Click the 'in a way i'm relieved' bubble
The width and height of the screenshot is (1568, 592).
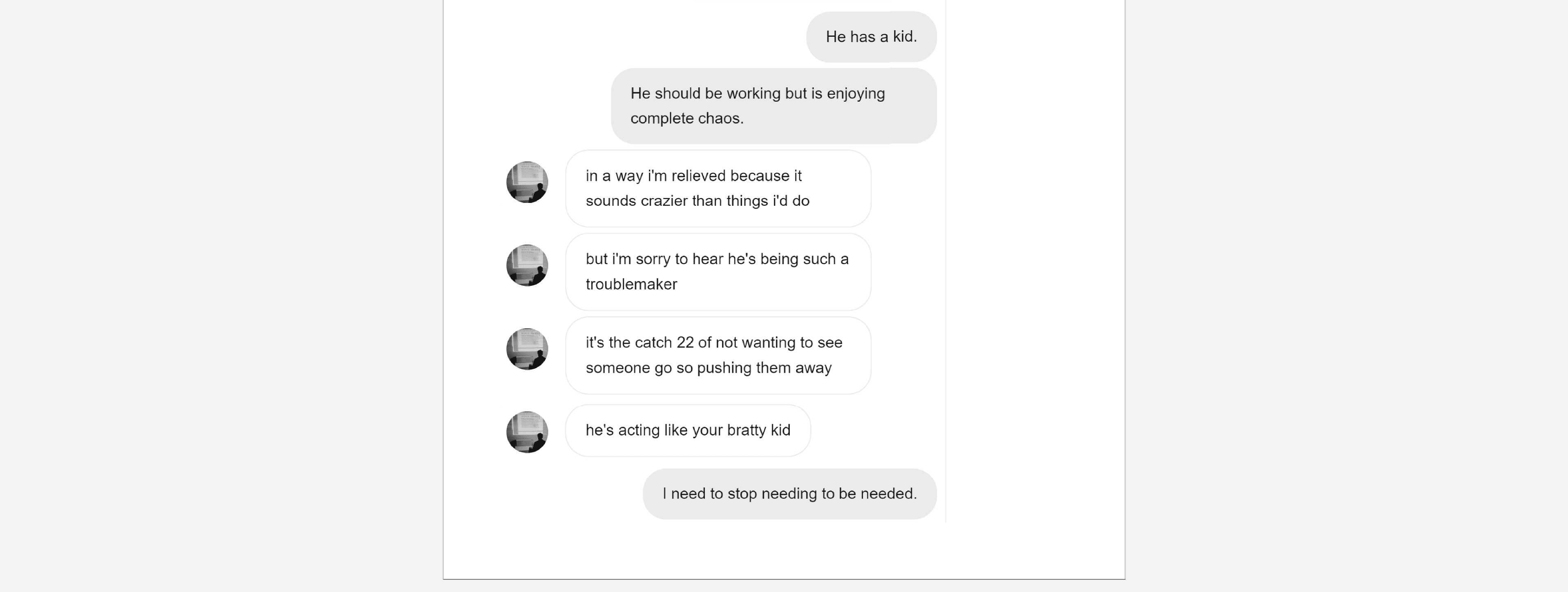(x=718, y=189)
